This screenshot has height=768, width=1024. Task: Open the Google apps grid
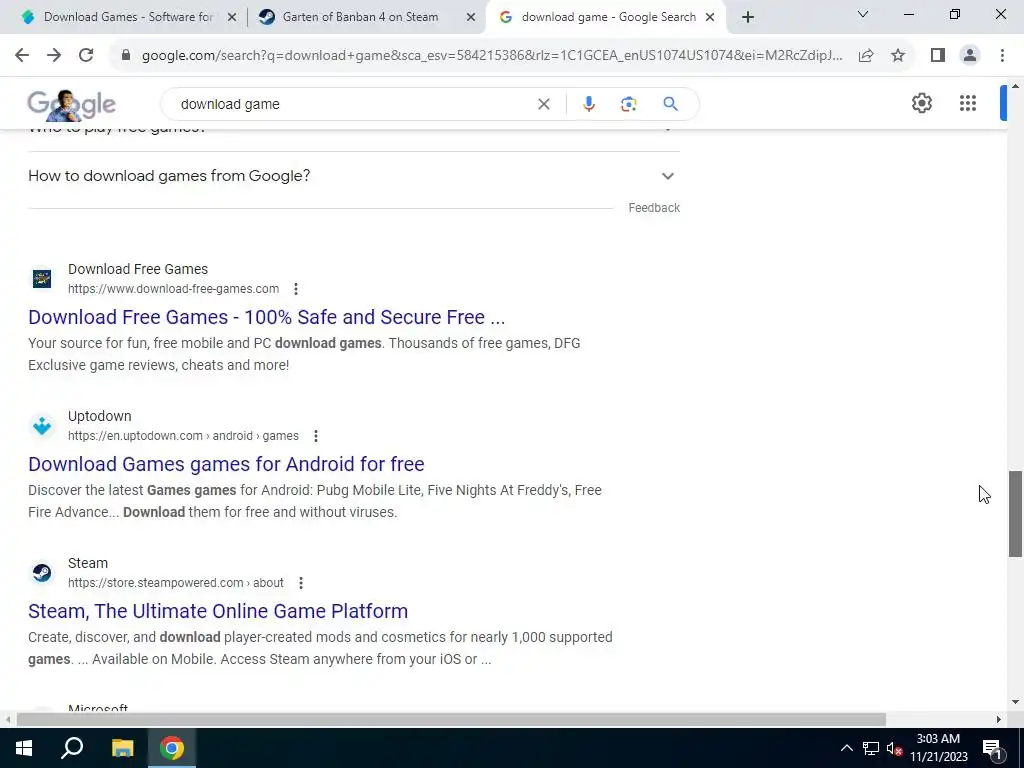pos(968,103)
